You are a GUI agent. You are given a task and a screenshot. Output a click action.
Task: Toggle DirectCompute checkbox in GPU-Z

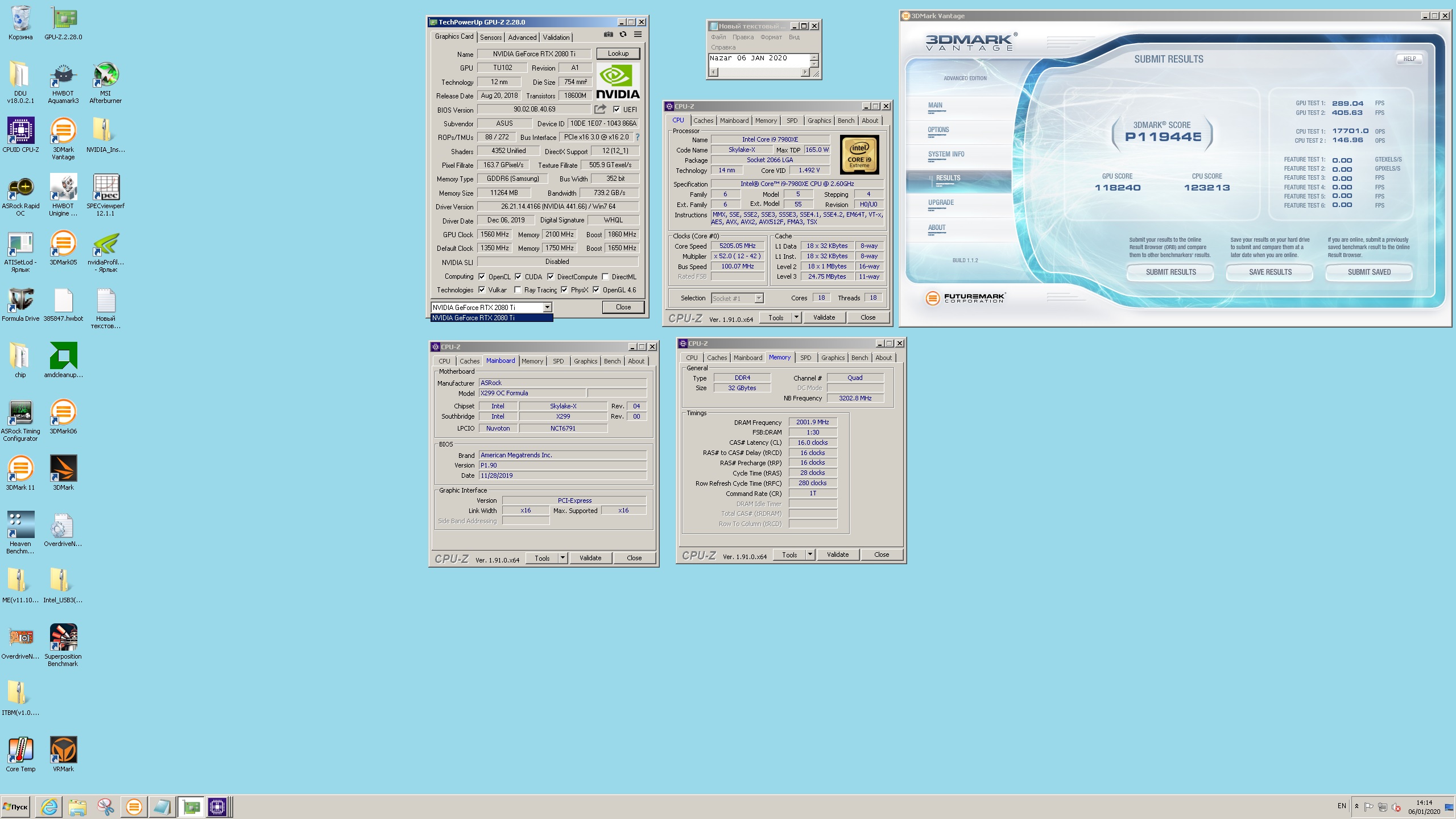point(551,276)
